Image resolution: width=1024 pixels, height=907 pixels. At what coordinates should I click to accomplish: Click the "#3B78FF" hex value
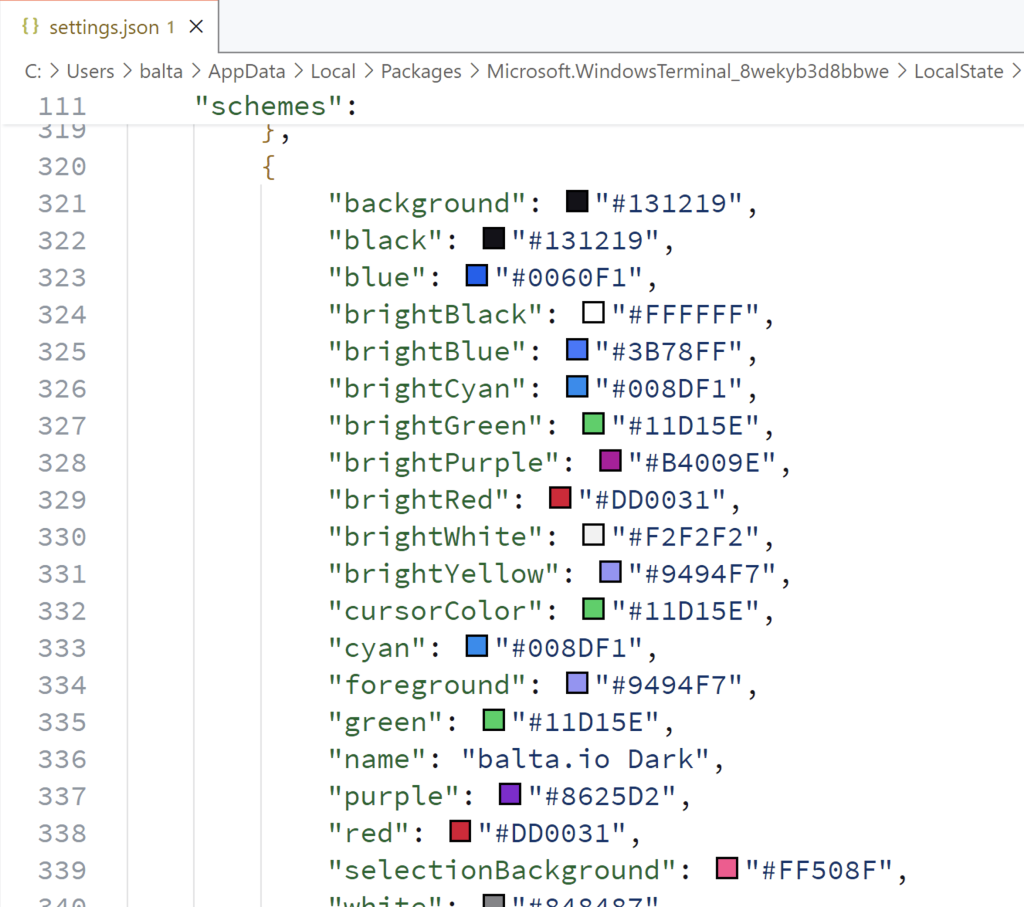tap(669, 352)
